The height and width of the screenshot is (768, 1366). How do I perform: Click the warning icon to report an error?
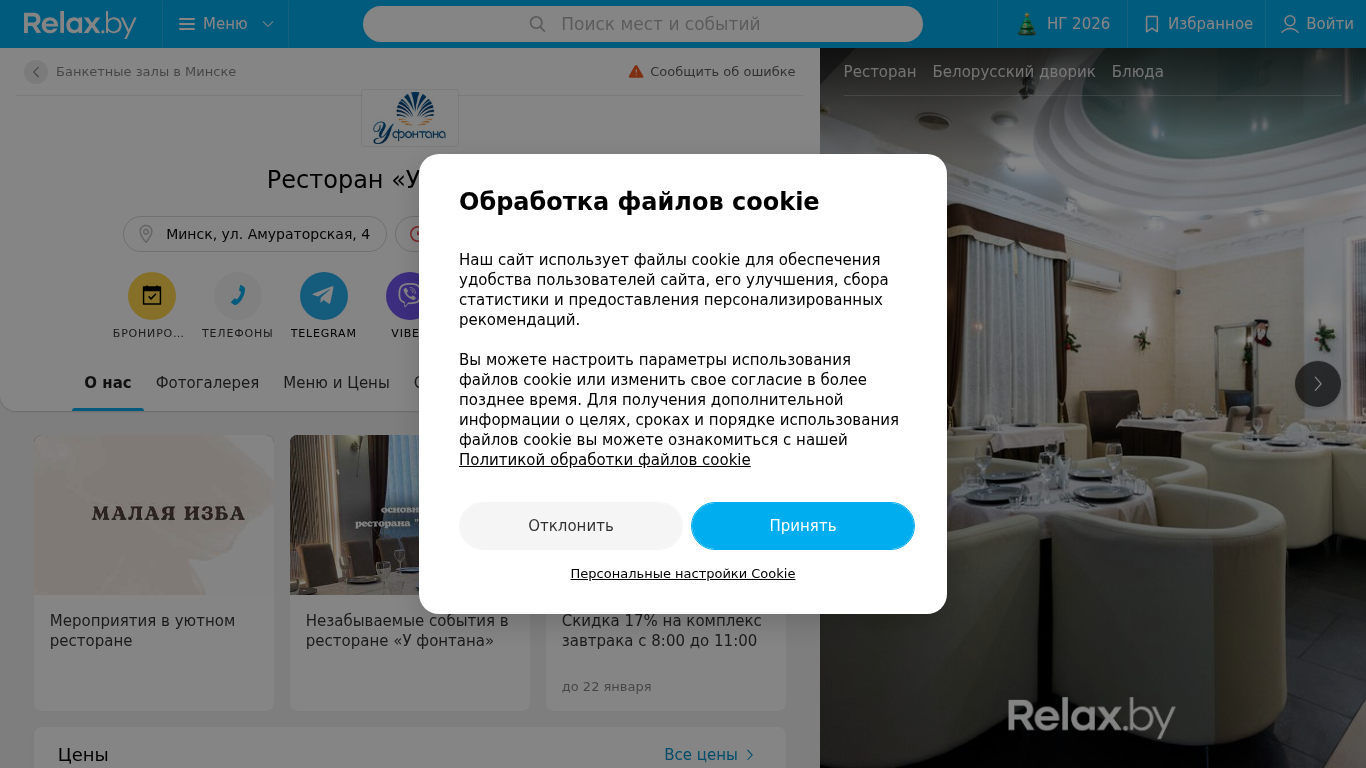point(636,72)
